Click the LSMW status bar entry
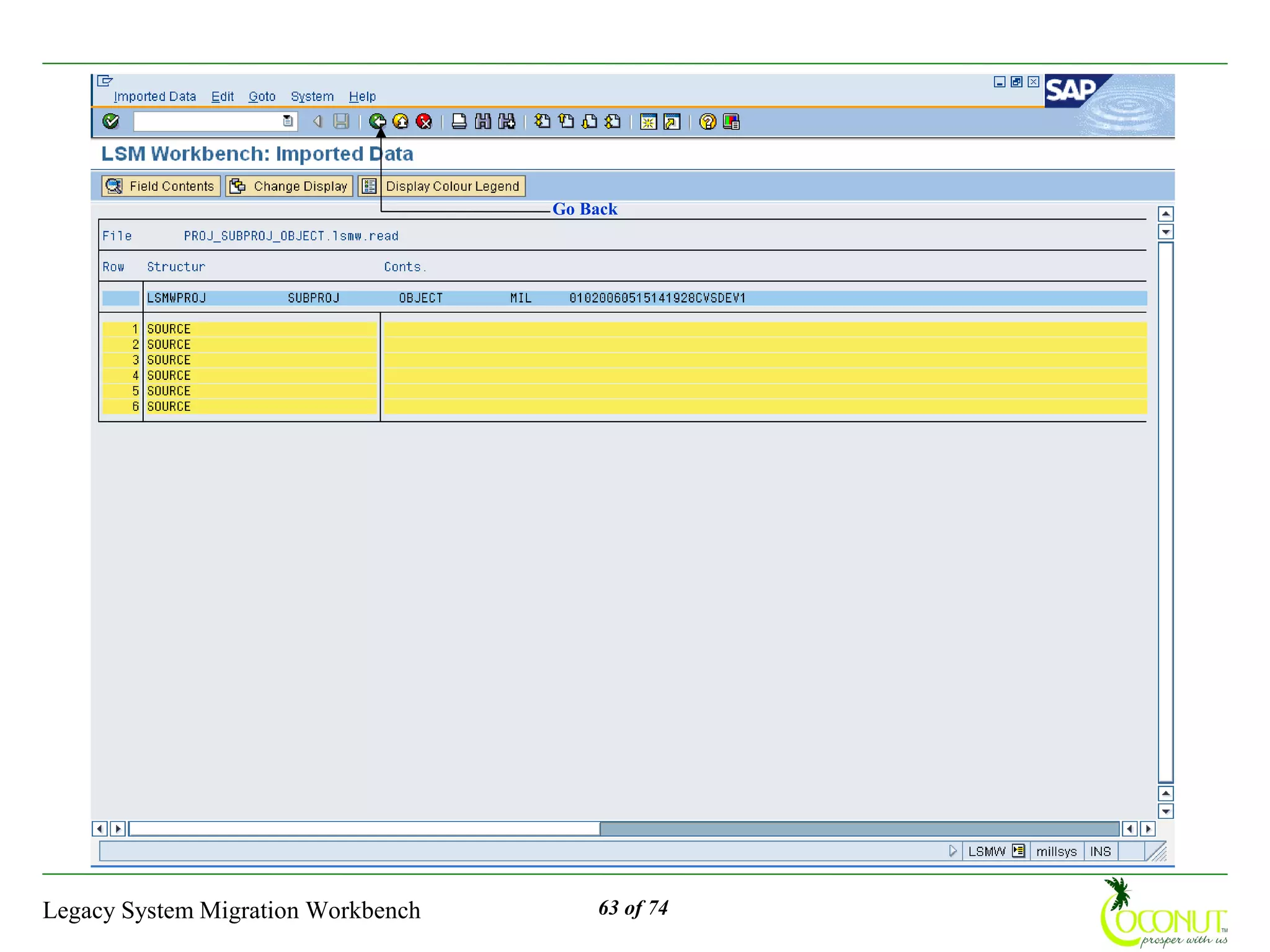This screenshot has width=1270, height=952. tap(987, 852)
